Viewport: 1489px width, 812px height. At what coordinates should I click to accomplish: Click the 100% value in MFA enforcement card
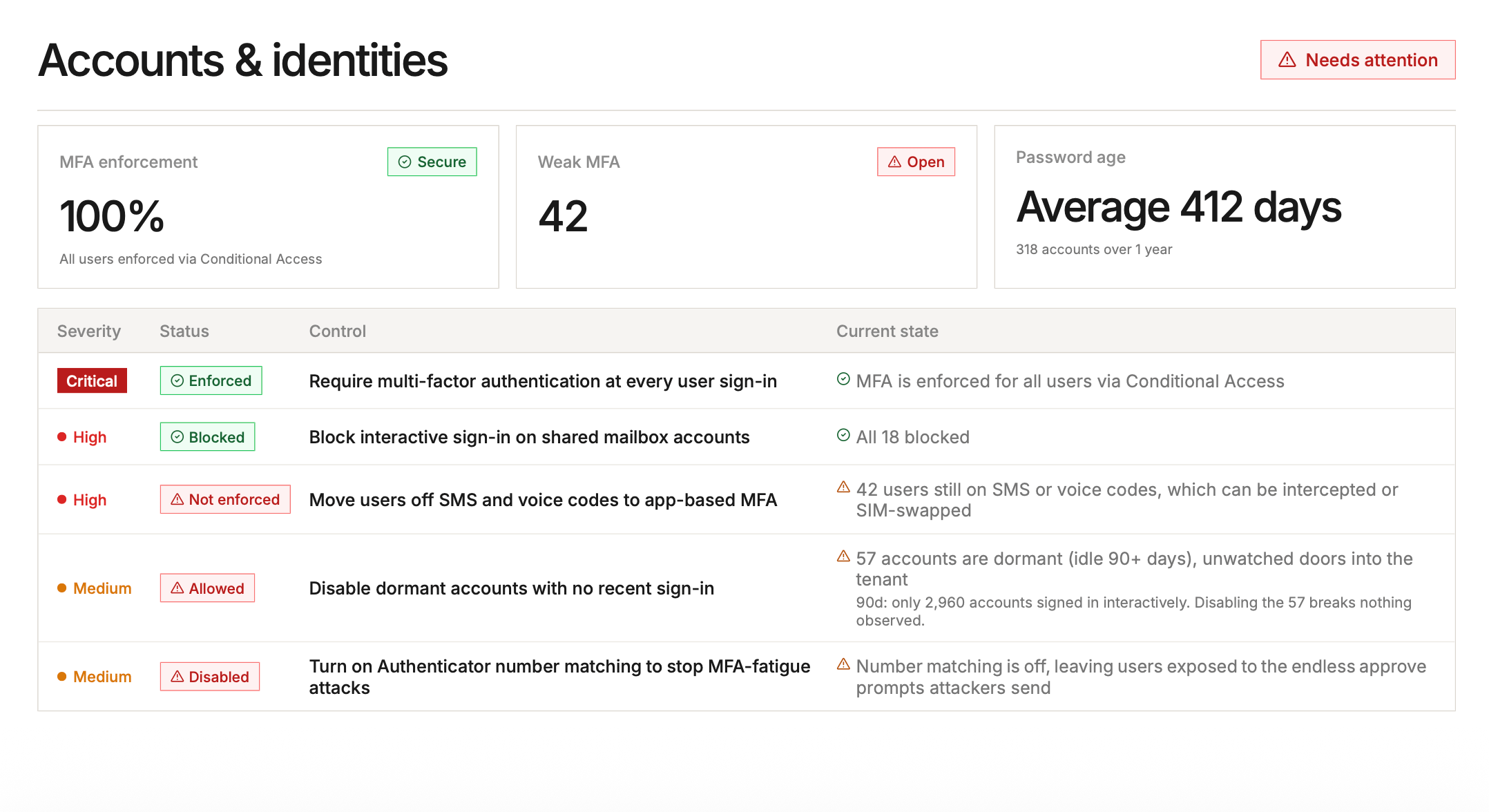point(112,216)
